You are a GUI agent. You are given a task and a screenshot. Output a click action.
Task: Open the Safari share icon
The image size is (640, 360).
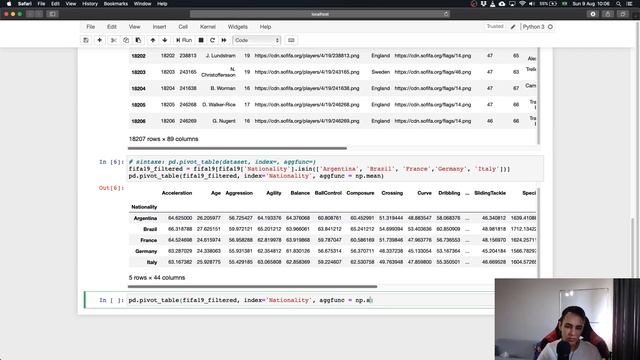(x=608, y=14)
